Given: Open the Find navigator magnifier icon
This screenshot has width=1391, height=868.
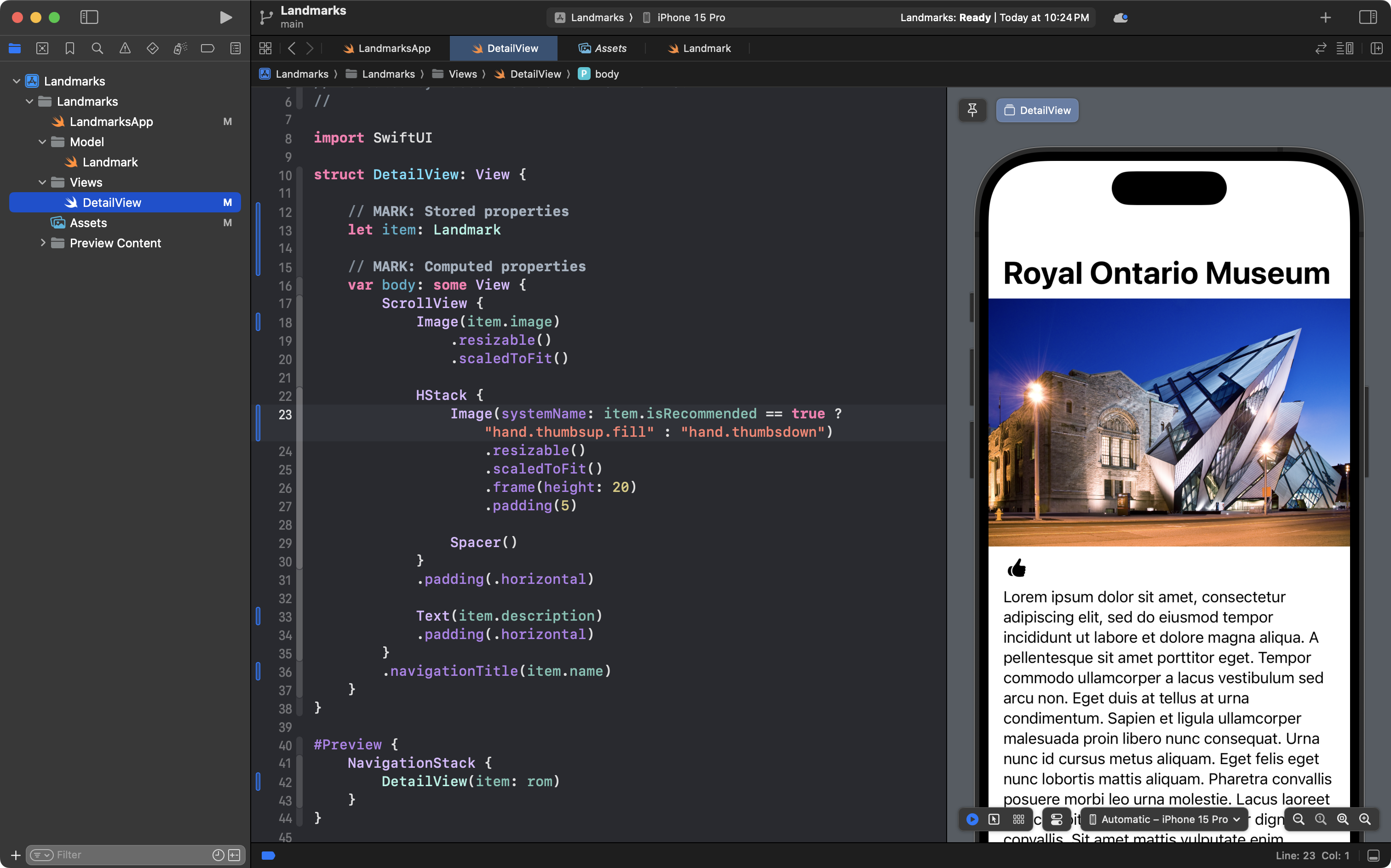Looking at the screenshot, I should coord(97,48).
